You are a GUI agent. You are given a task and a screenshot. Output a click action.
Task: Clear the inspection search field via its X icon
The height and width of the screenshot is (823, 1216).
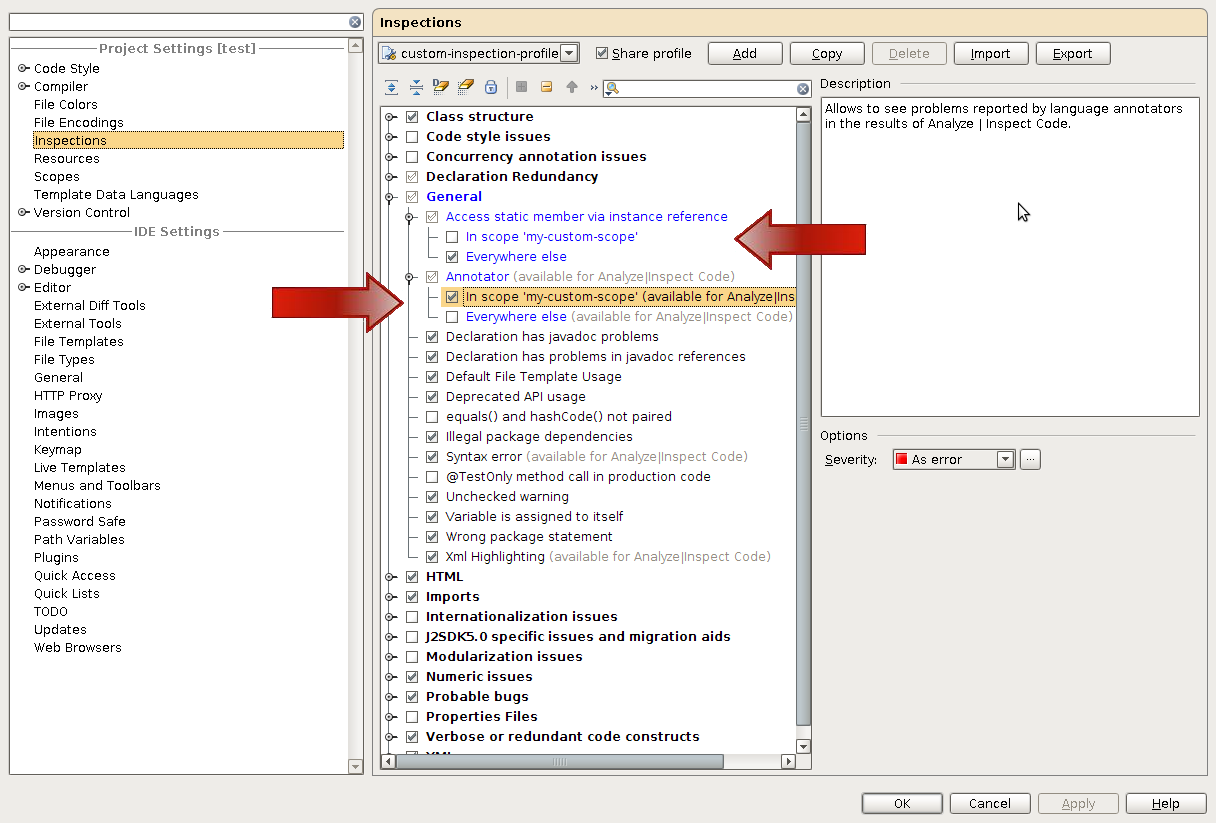point(803,88)
